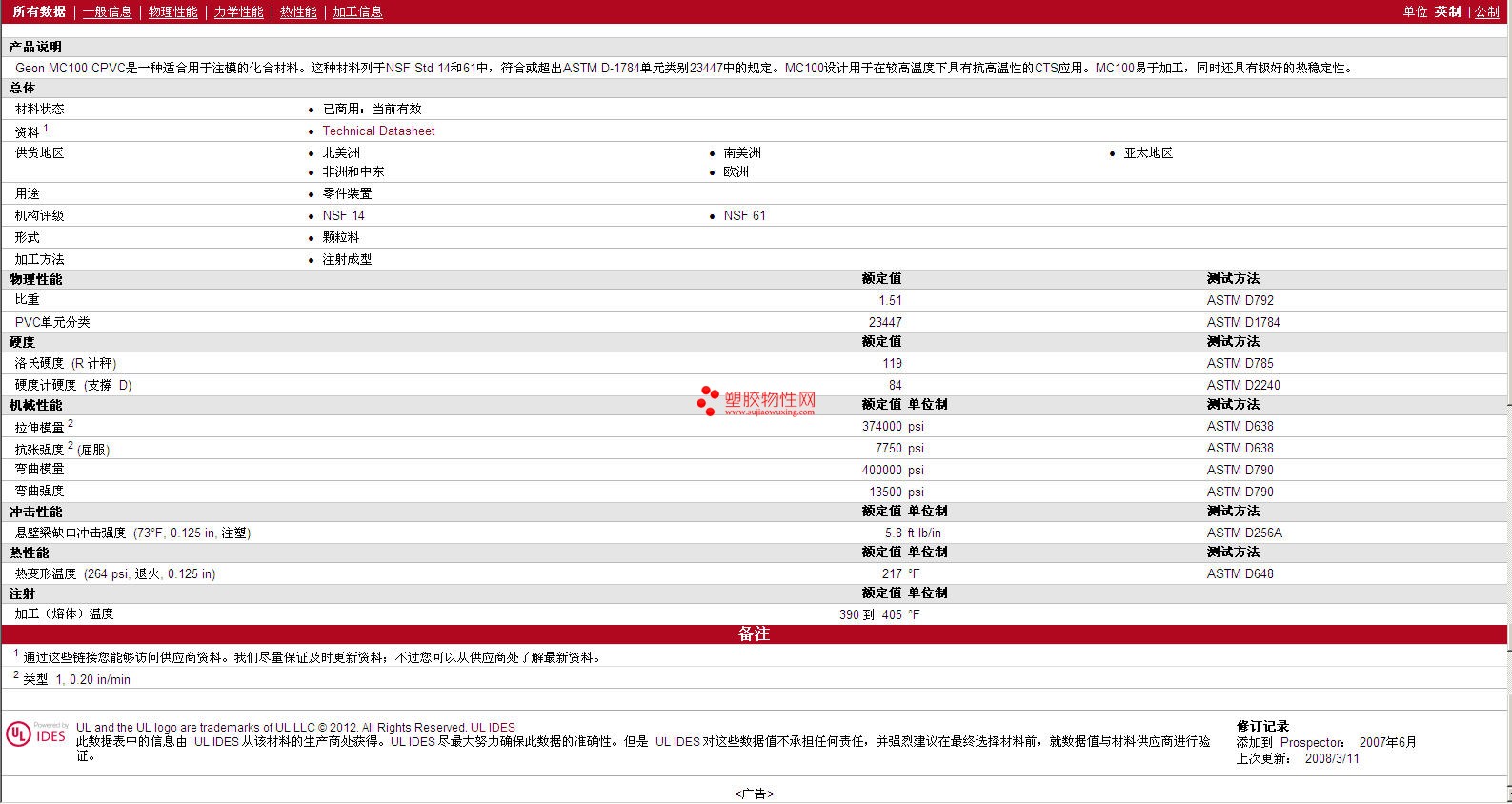Viewport: 1512px width, 804px height.
Task: Click the 比重 value 1.51
Action: [890, 301]
